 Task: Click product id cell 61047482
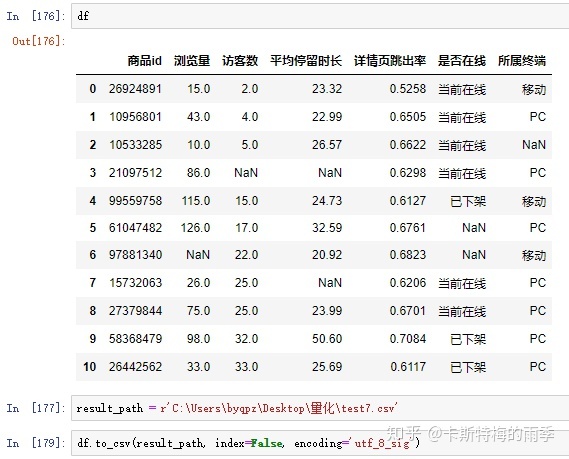(x=135, y=228)
